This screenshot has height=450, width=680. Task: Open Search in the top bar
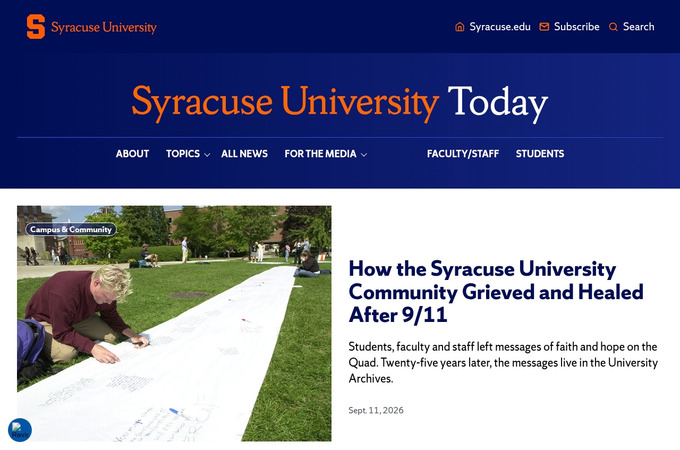(x=638, y=27)
